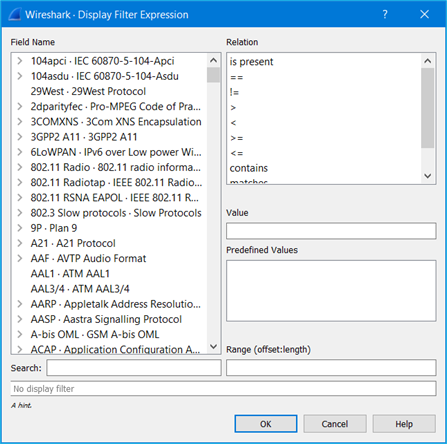Viewport: 447px width, 444px height.
Task: Click the question mark help icon in title bar
Action: pyautogui.click(x=385, y=14)
